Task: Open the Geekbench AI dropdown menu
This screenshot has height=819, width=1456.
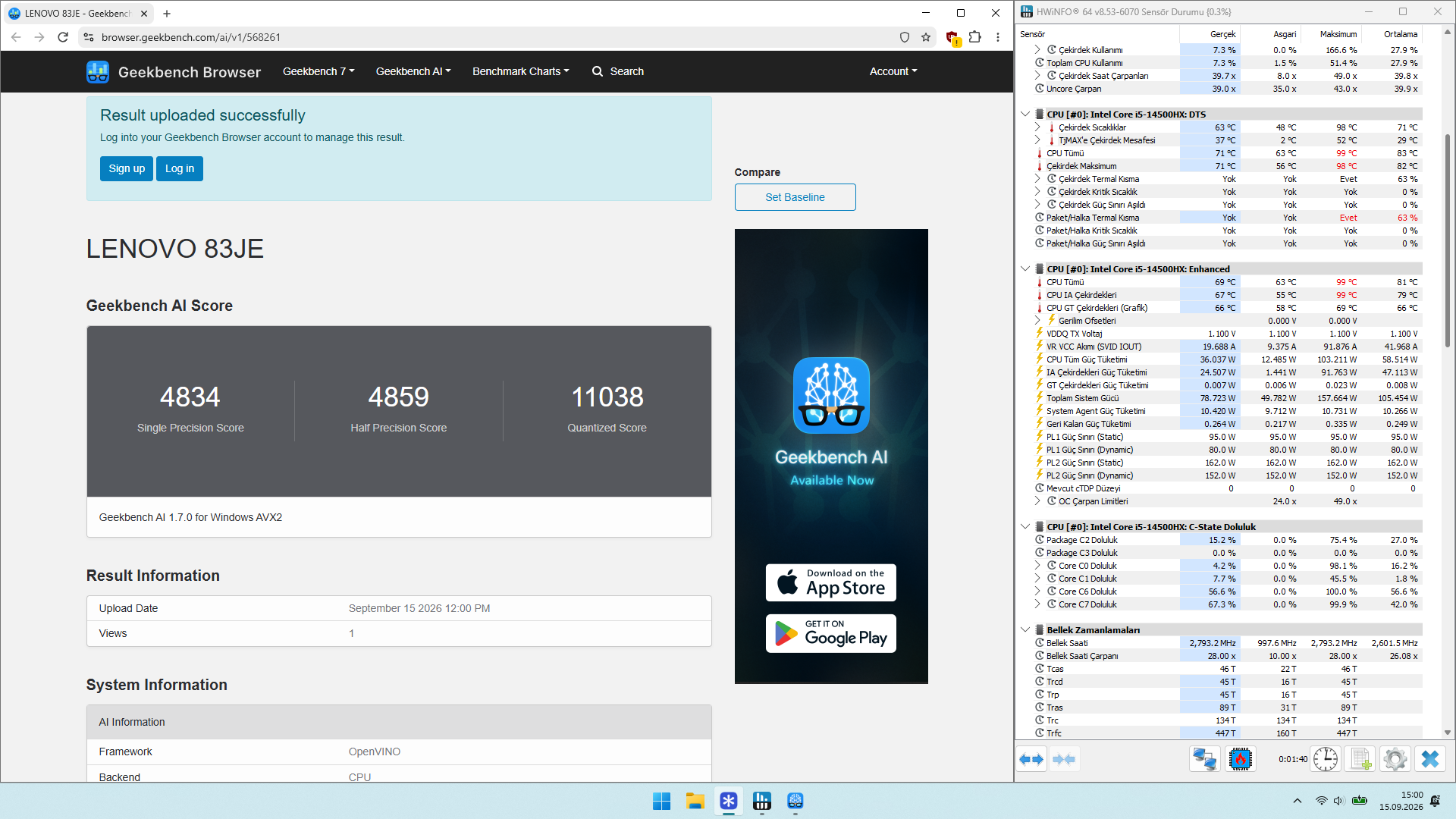Action: pos(413,71)
